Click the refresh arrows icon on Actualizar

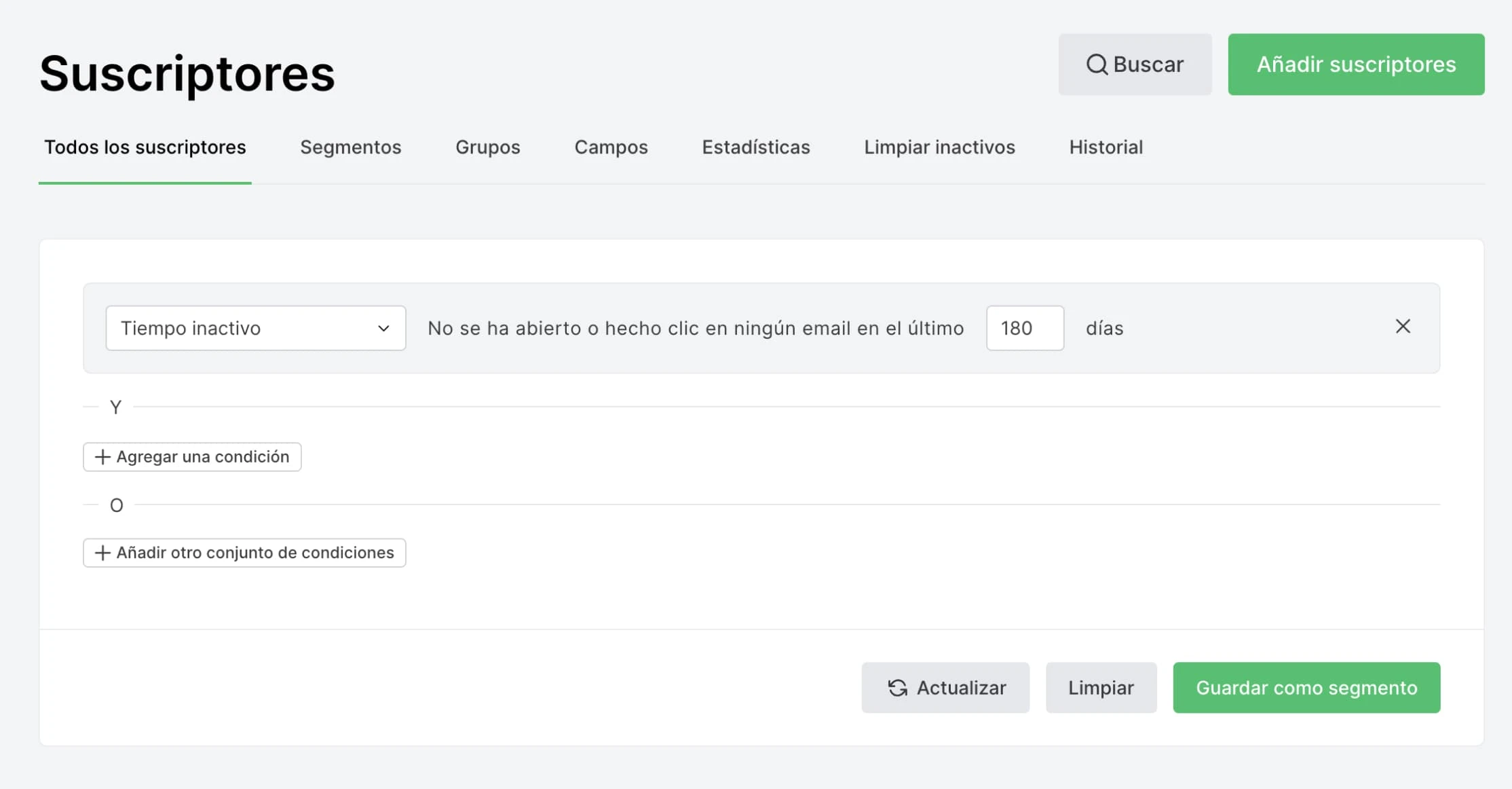[898, 688]
